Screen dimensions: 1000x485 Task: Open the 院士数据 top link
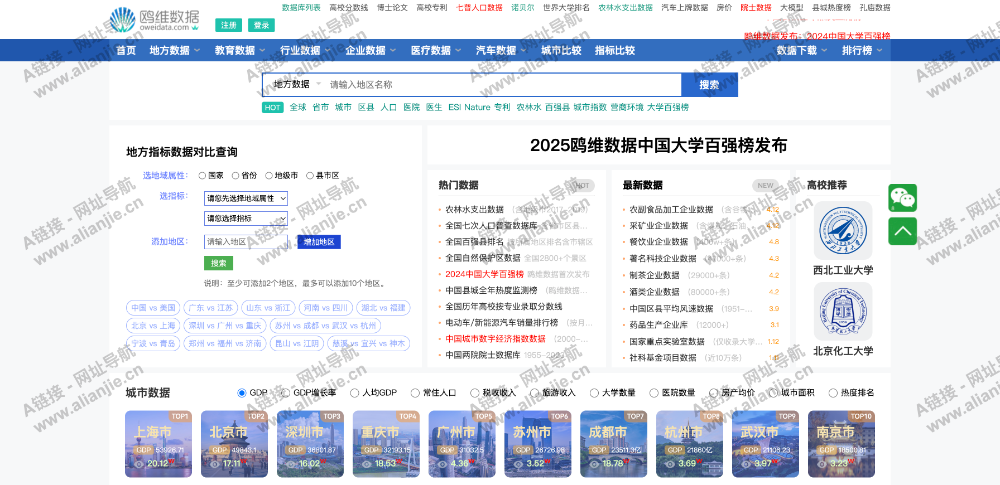tap(756, 8)
